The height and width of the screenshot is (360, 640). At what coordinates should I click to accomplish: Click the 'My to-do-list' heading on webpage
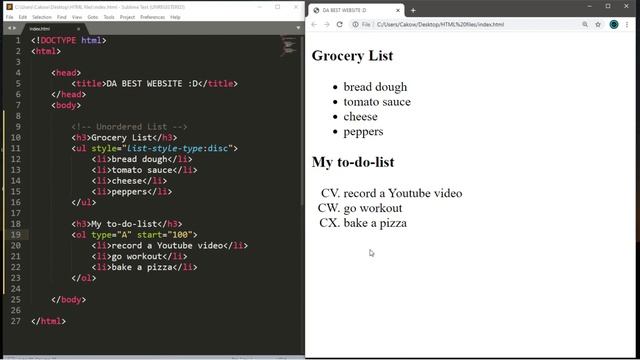[x=353, y=162]
